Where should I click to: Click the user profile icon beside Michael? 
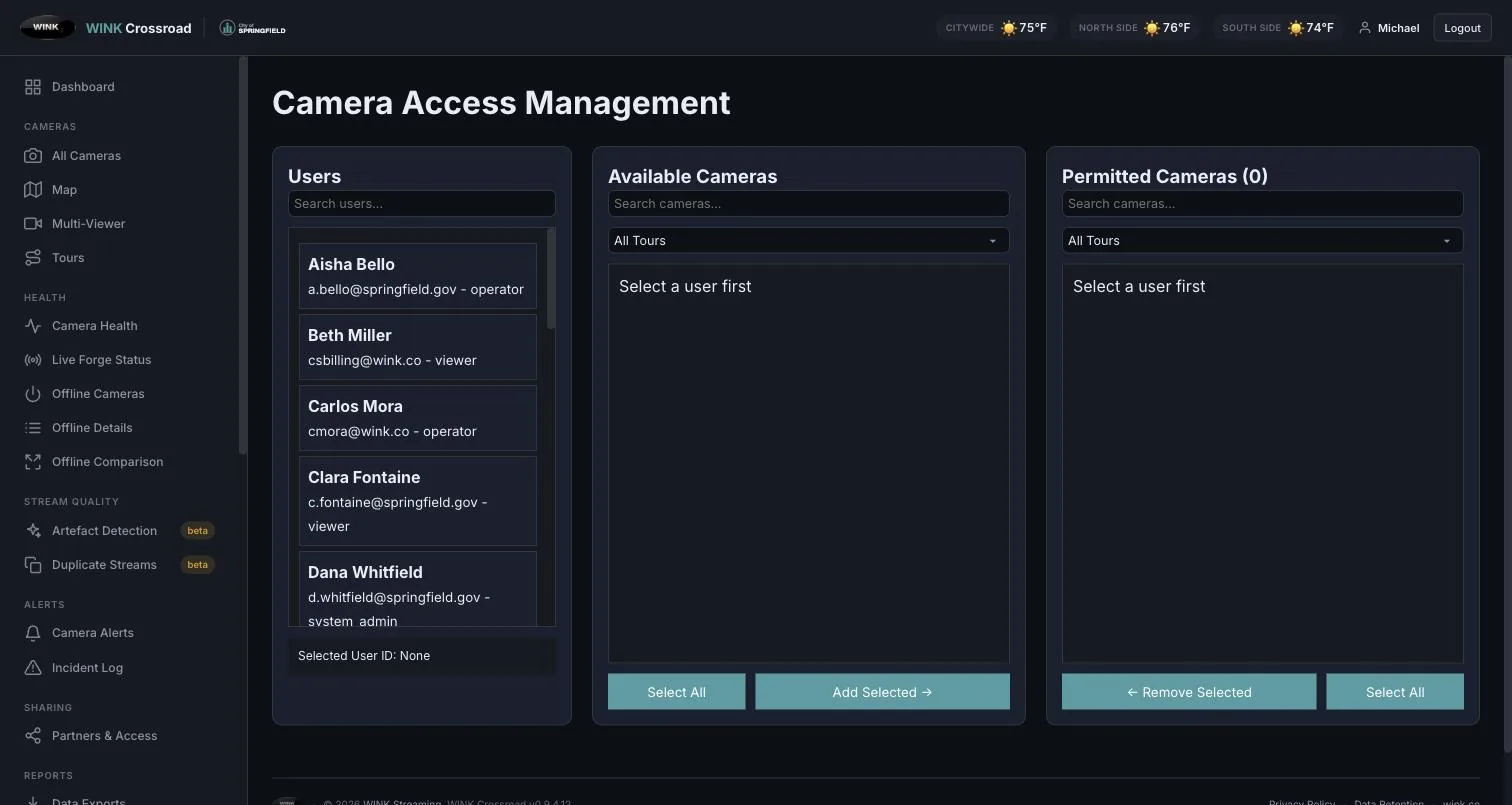[1364, 28]
